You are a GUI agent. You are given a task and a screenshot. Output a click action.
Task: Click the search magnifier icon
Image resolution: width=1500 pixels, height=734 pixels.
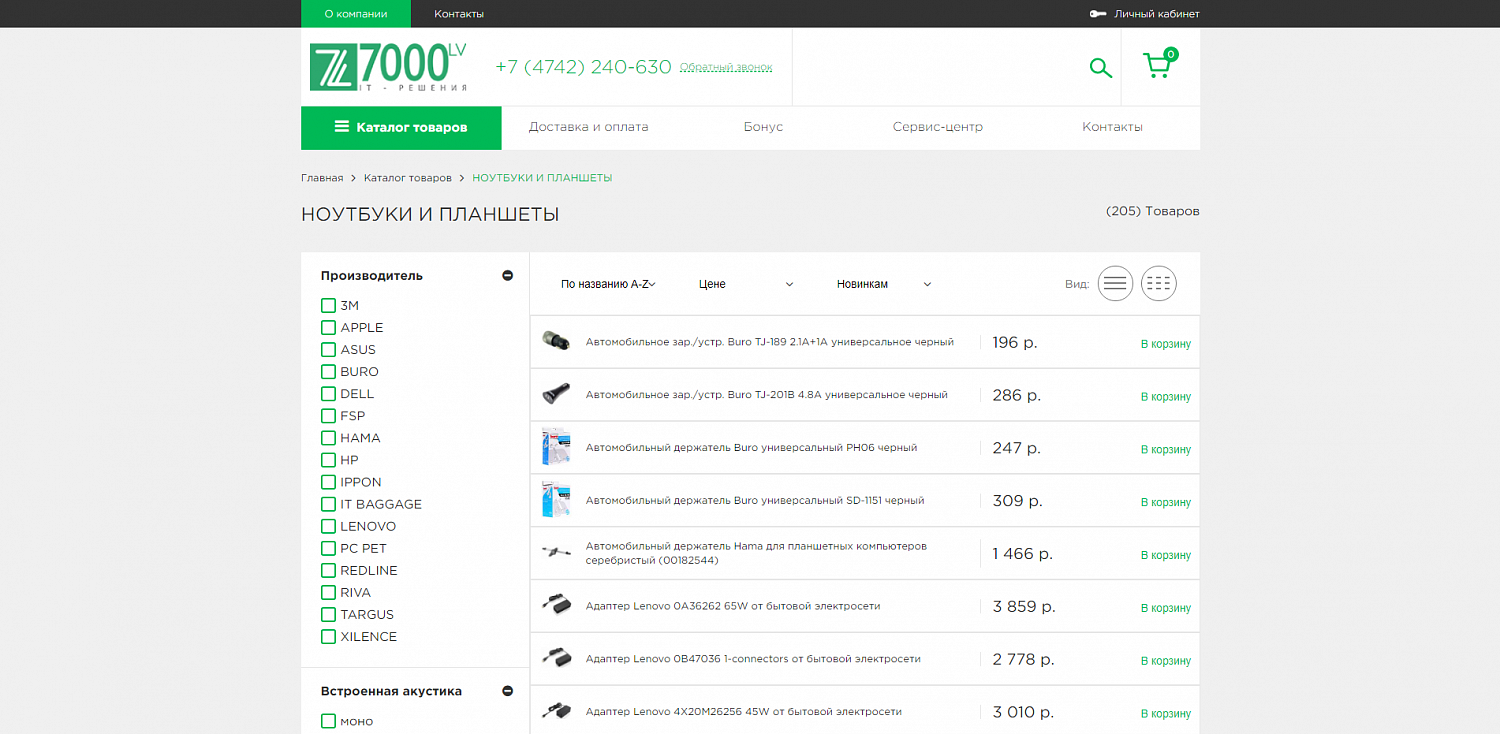pyautogui.click(x=1100, y=68)
